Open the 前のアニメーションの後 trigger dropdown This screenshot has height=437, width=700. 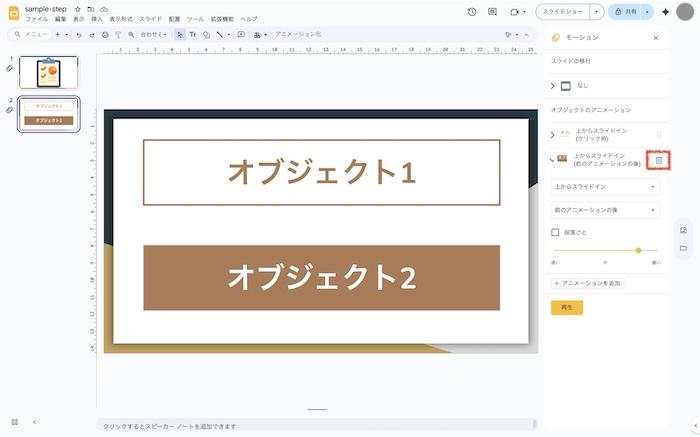tap(605, 210)
